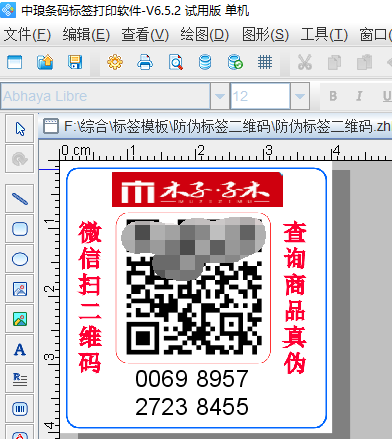Click the font size 12 field
The image size is (392, 439).
(x=260, y=96)
